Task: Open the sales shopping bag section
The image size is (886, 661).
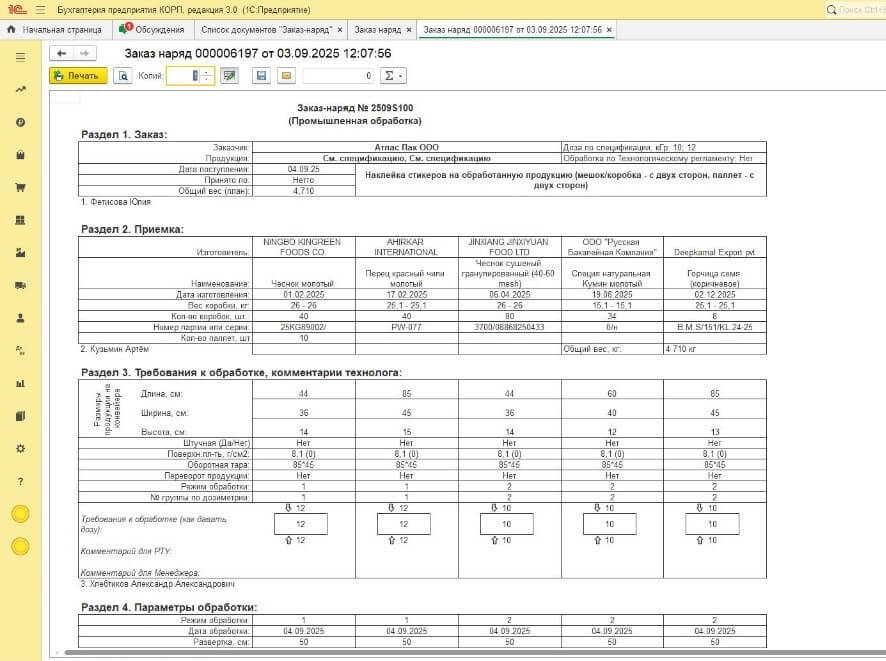Action: pos(20,155)
